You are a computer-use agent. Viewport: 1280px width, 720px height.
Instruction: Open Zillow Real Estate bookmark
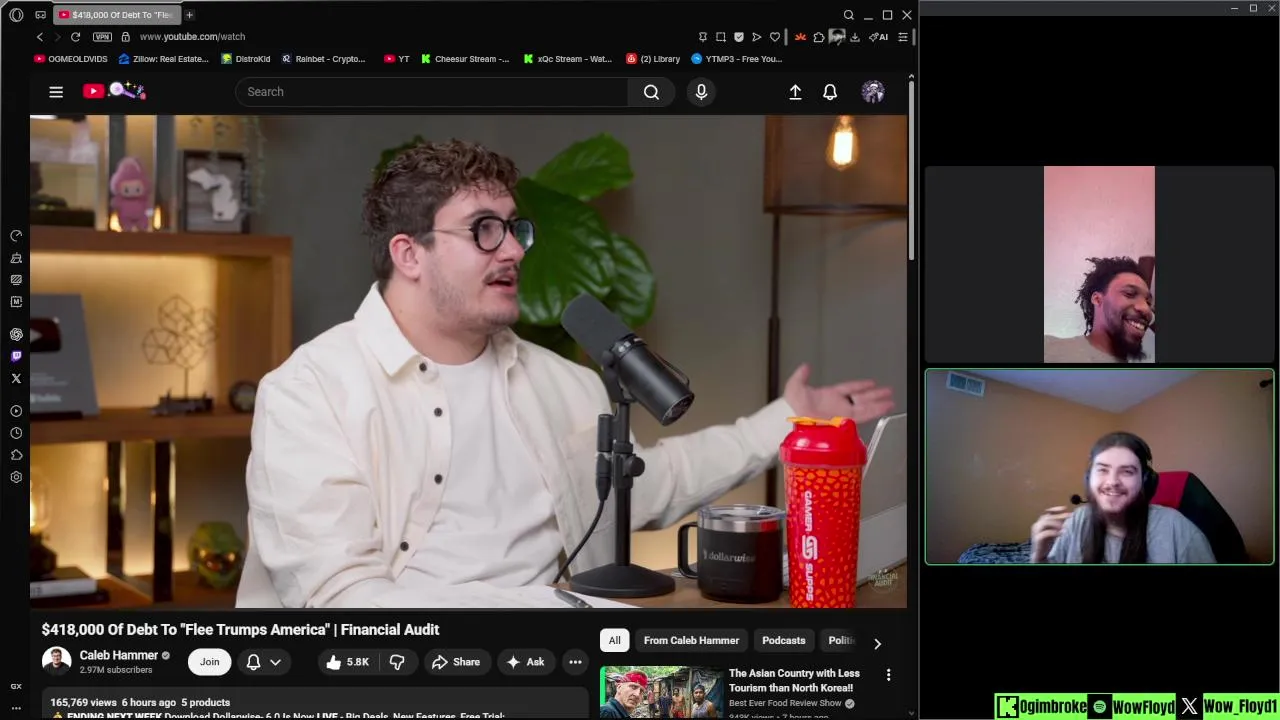click(x=163, y=59)
